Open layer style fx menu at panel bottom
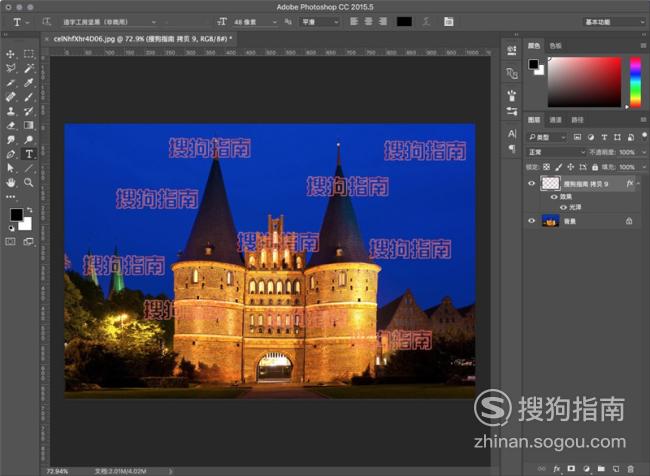Image resolution: width=650 pixels, height=476 pixels. pos(556,469)
